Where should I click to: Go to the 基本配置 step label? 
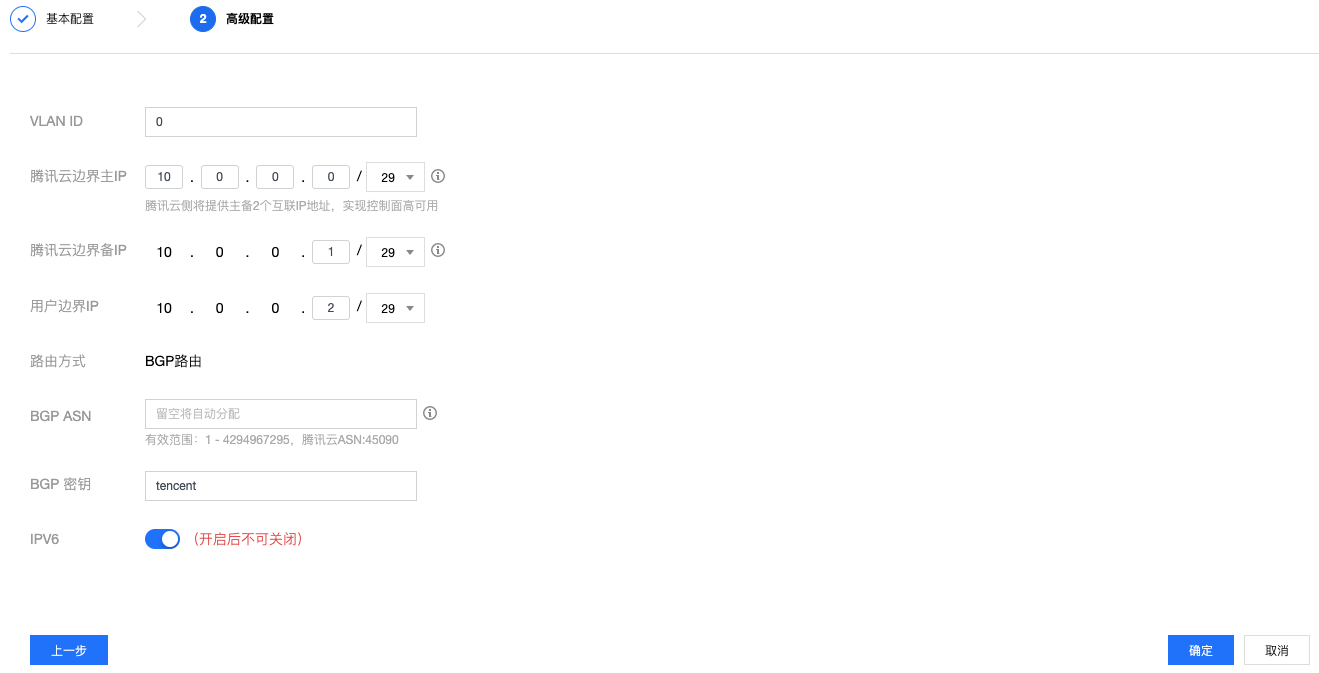pos(70,19)
